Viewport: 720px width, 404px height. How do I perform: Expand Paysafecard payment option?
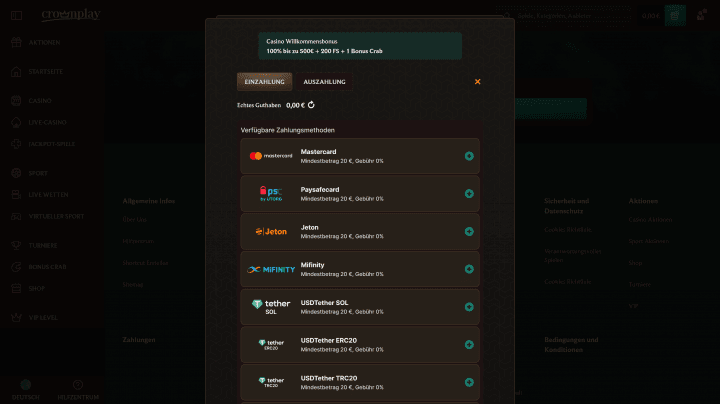pos(469,194)
